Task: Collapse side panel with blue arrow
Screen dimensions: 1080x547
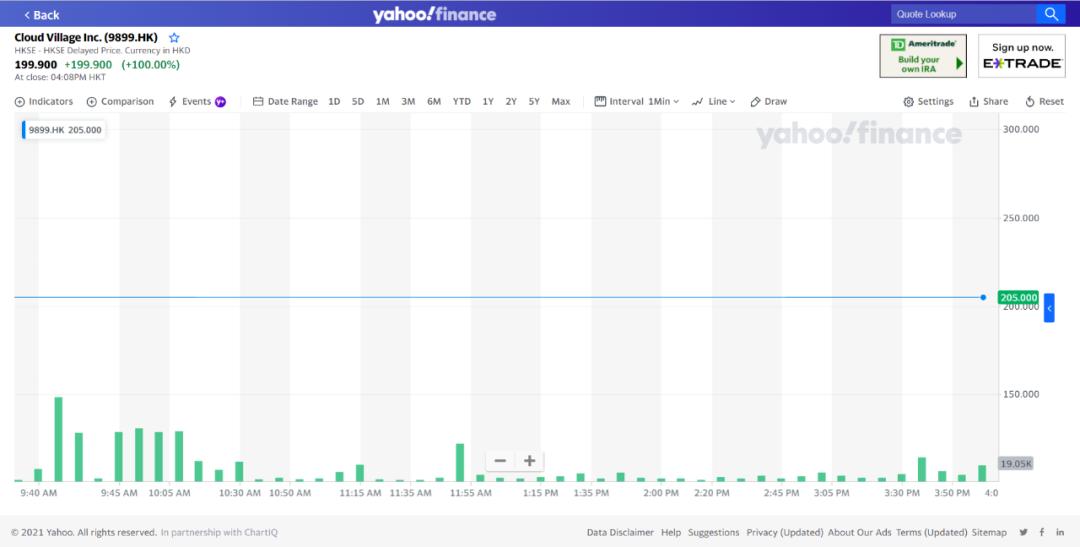Action: (x=1049, y=309)
